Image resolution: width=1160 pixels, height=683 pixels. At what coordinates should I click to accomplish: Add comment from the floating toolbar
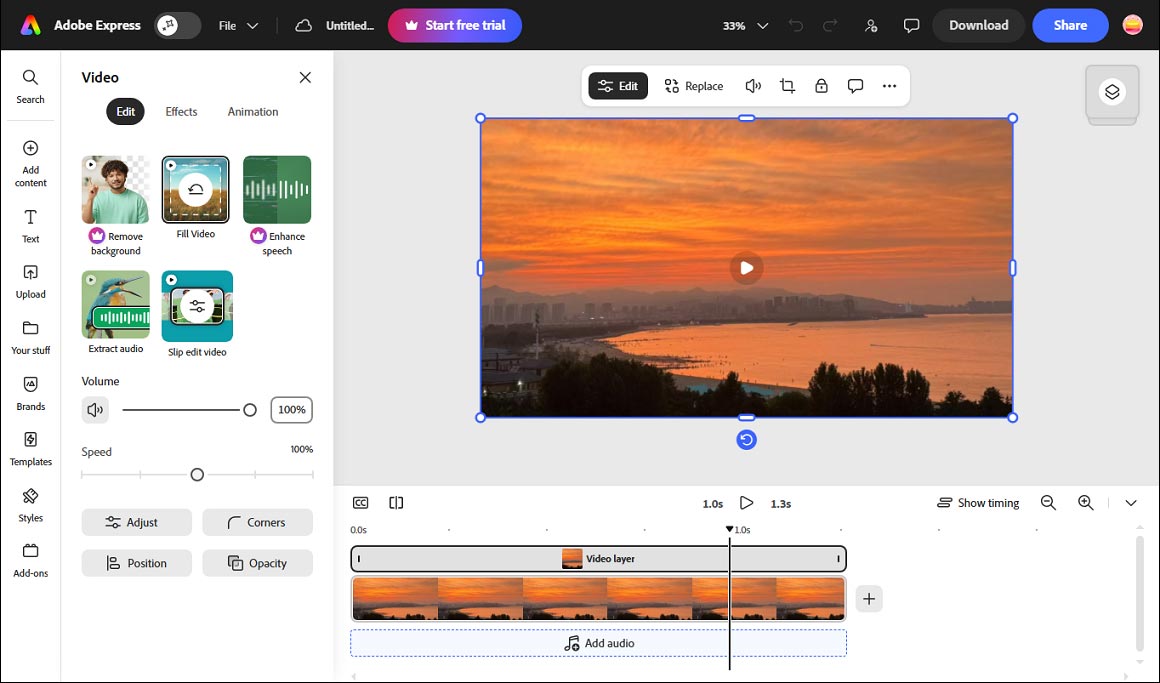(855, 86)
